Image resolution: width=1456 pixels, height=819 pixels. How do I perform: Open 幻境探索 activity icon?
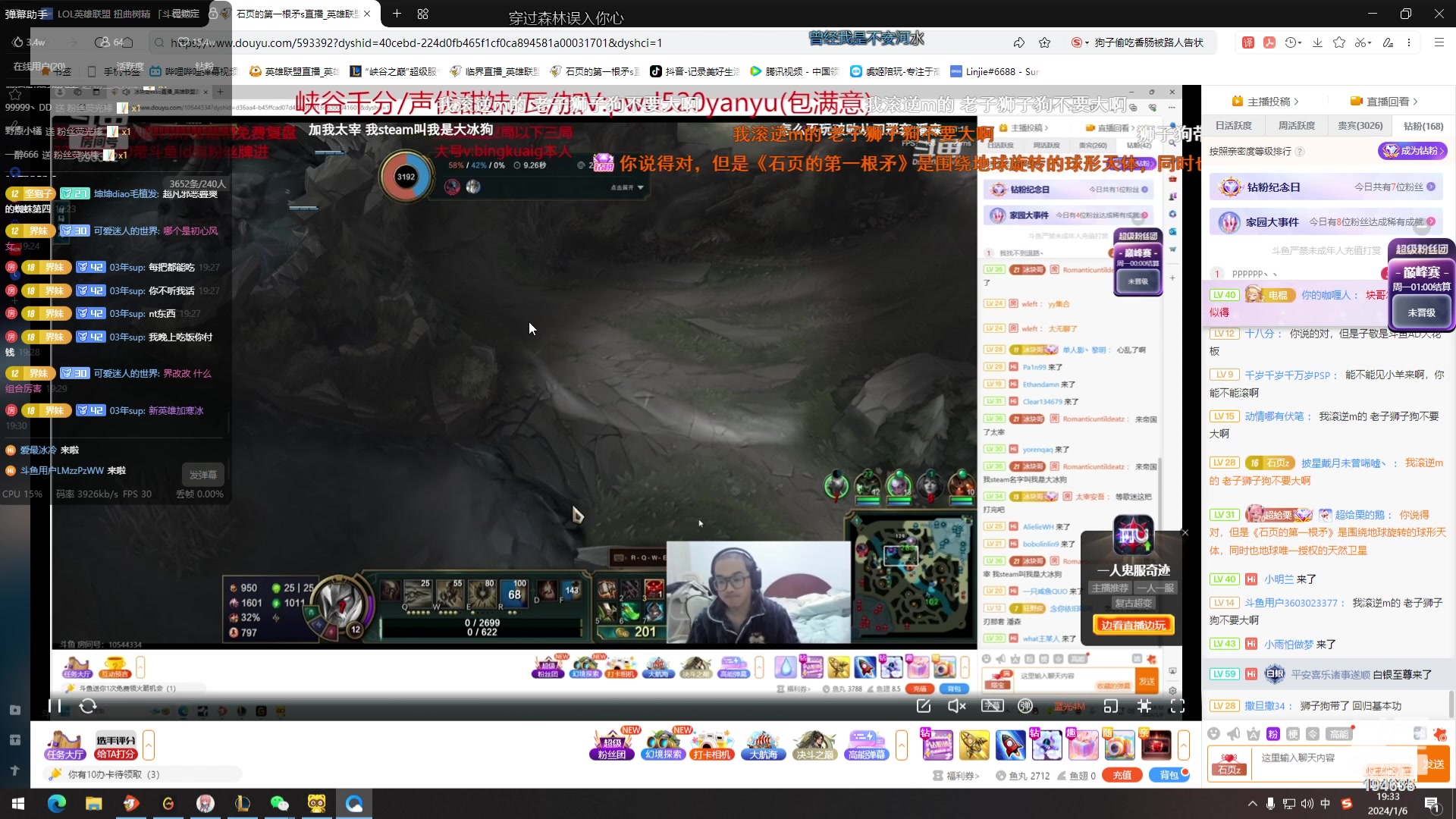[x=664, y=745]
